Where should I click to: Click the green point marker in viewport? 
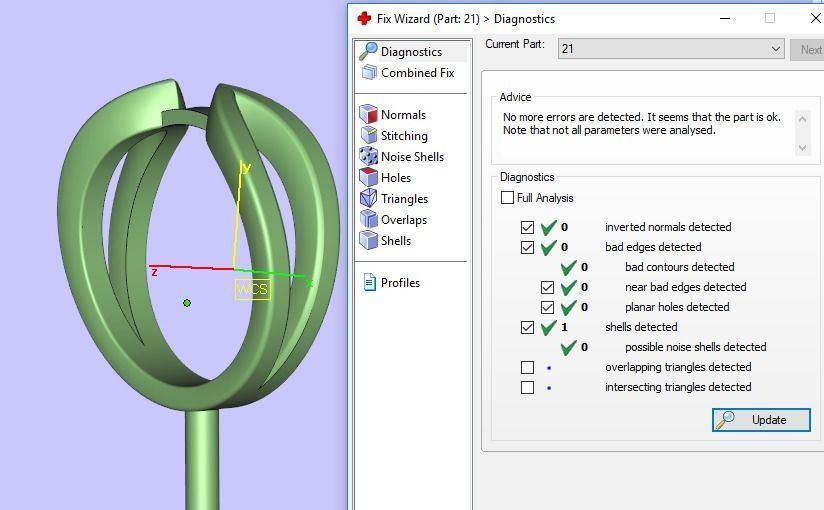[187, 303]
